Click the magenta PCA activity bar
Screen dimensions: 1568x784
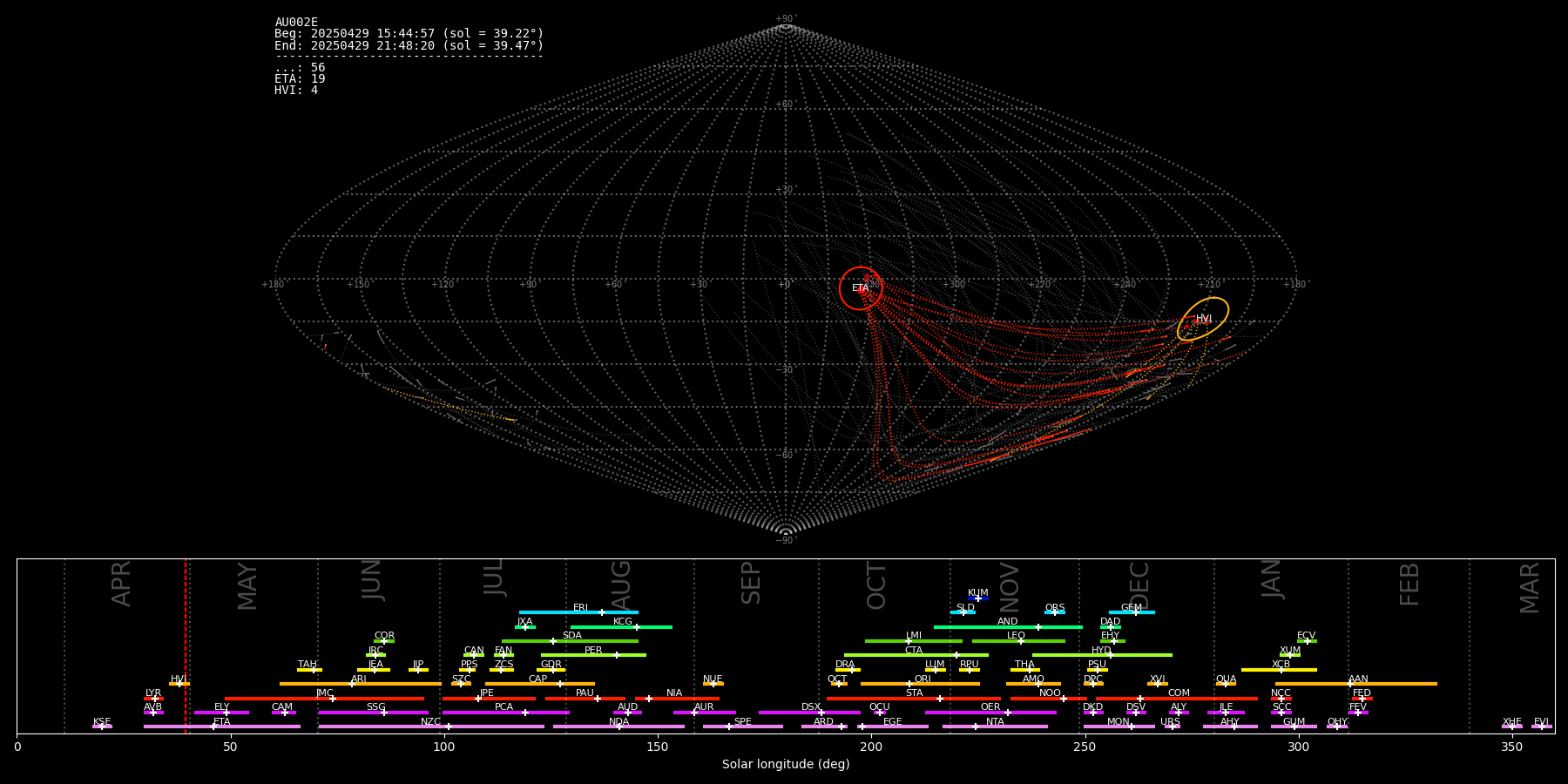pyautogui.click(x=505, y=713)
